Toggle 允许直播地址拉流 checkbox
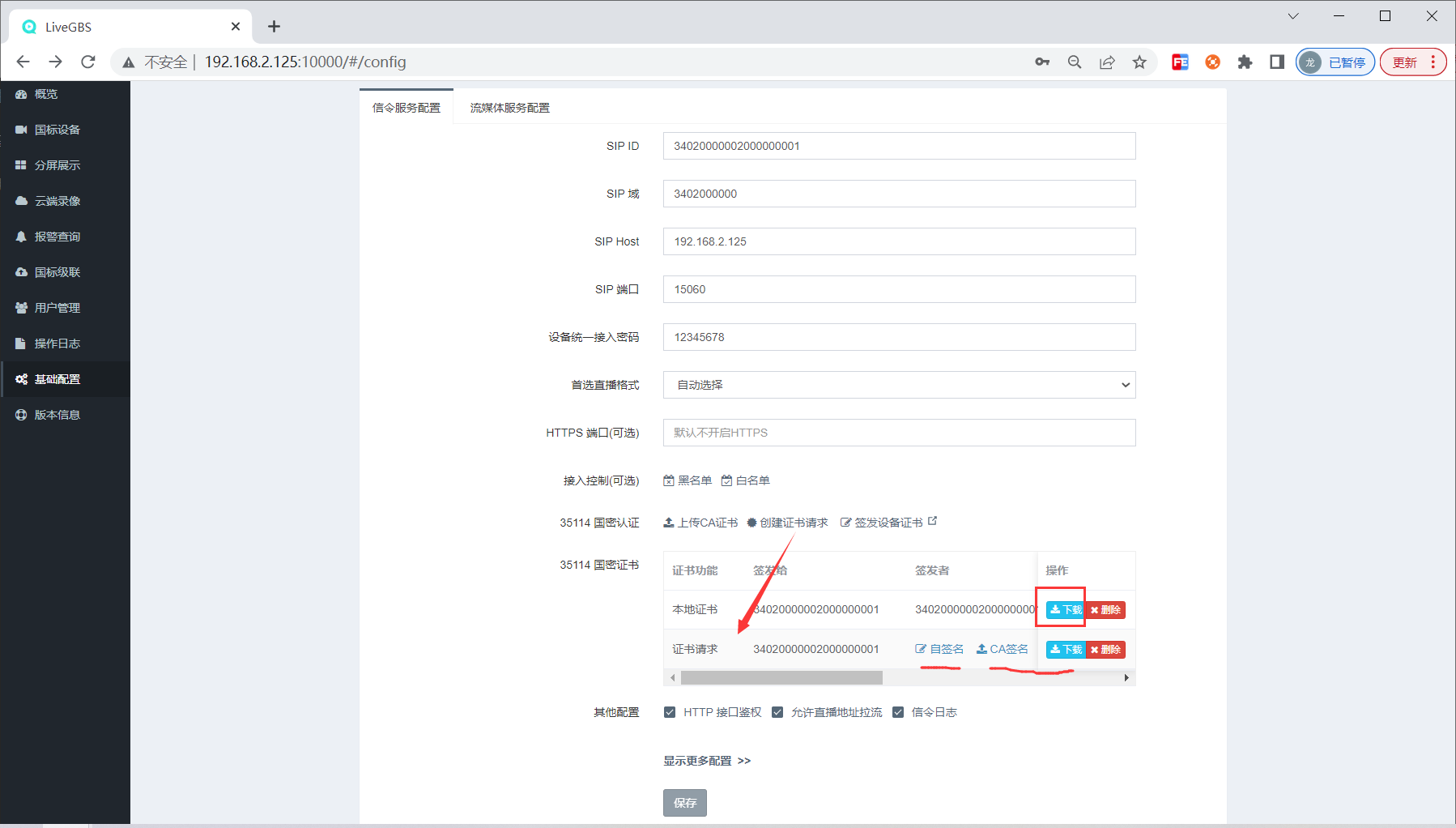 click(x=777, y=712)
